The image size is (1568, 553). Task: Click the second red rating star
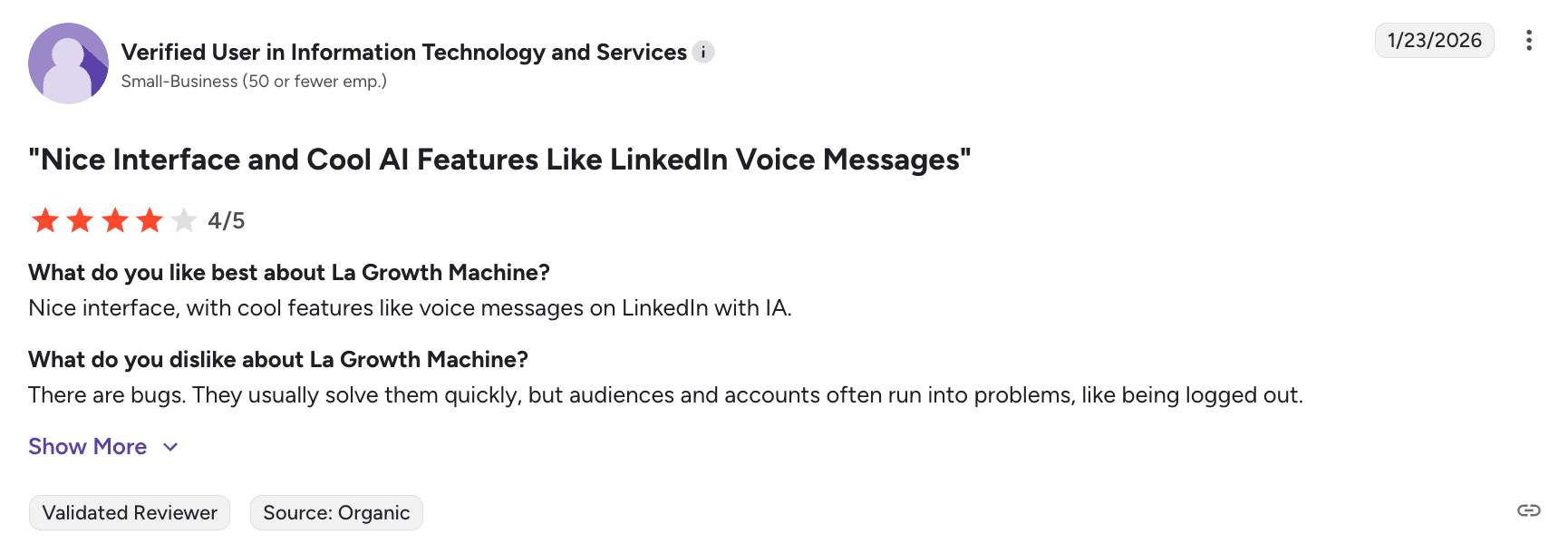80,220
